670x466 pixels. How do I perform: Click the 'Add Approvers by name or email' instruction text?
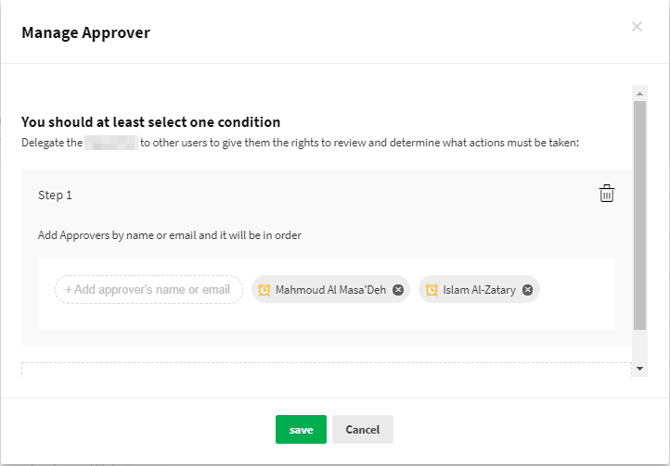(x=170, y=235)
